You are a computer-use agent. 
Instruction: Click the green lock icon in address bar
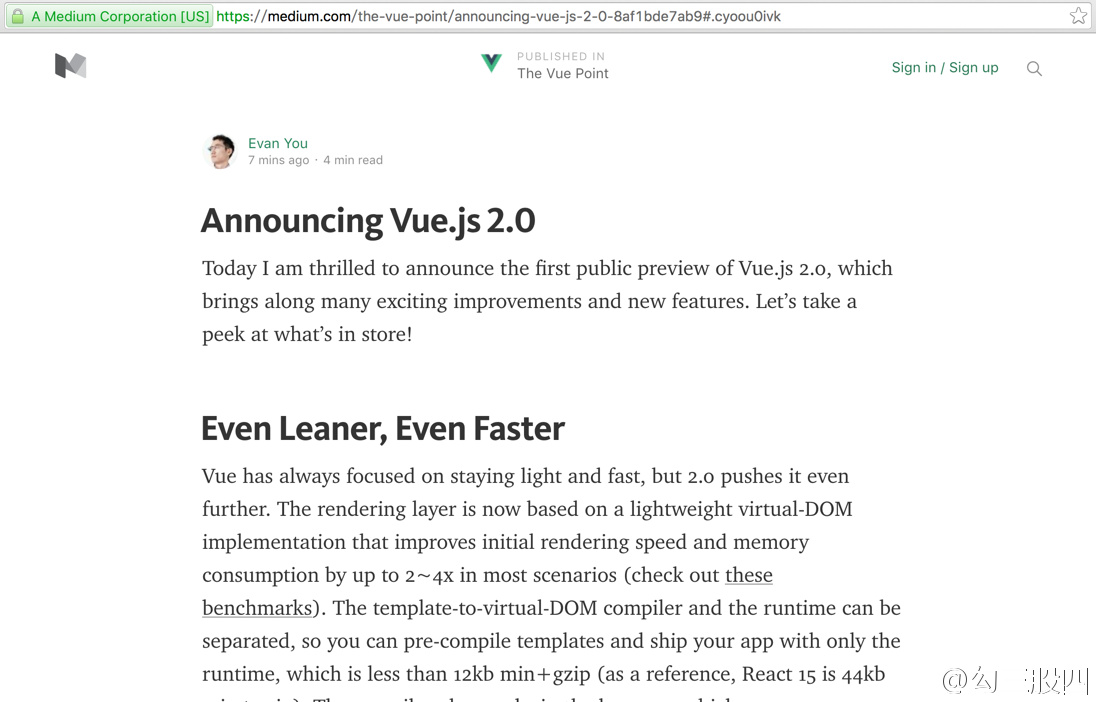(17, 16)
